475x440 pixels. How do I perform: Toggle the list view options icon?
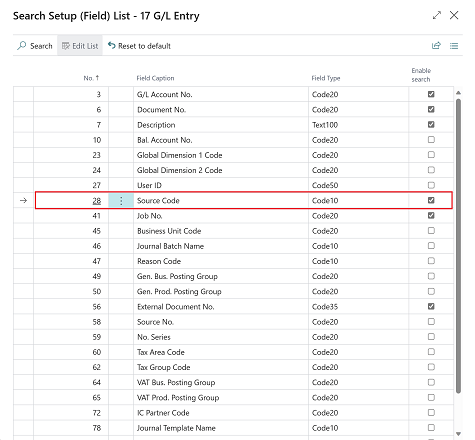pyautogui.click(x=454, y=46)
